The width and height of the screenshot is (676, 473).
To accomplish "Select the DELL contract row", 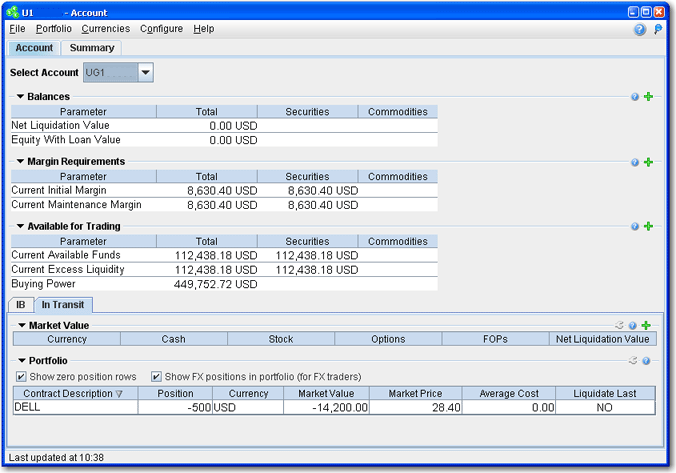I will (x=334, y=407).
